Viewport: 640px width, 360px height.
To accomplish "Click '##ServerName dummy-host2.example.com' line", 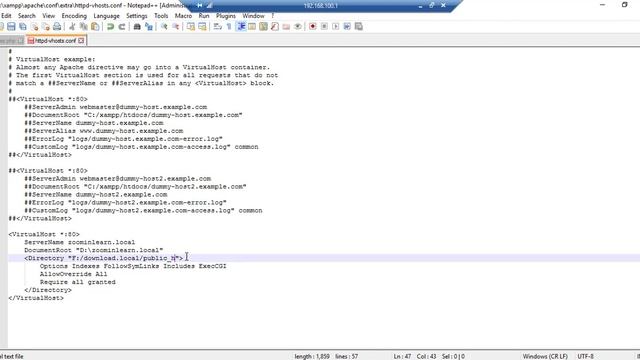I will (x=96, y=194).
